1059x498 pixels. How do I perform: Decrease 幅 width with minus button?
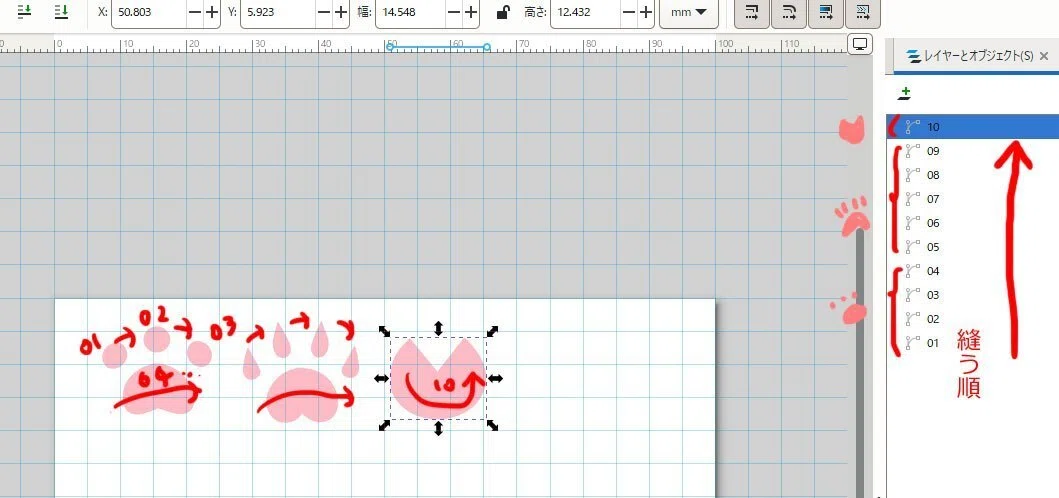point(454,12)
